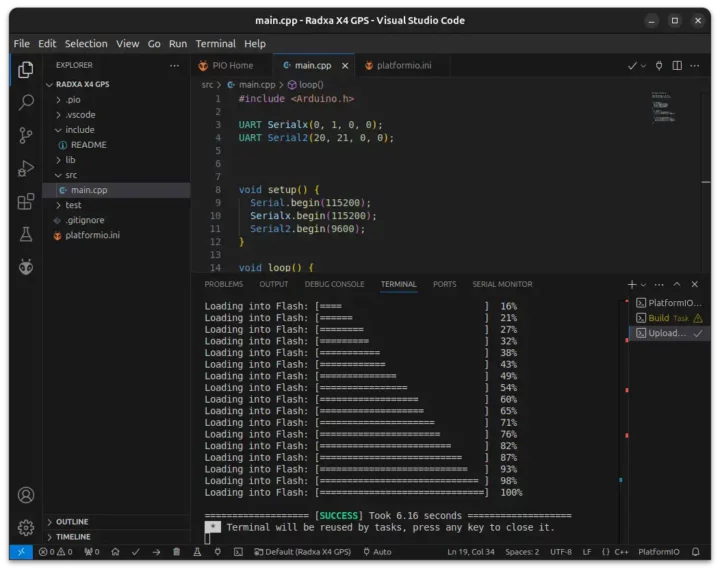This screenshot has height=571, width=720.
Task: Select the Build Task terminal entry
Action: (x=669, y=318)
